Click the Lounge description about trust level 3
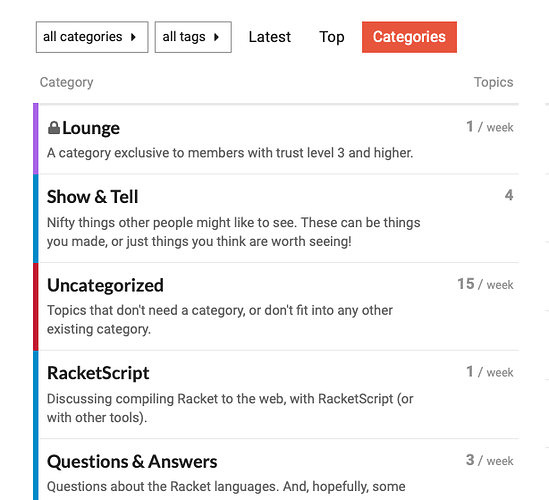Screen dimensions: 549x500 click(x=230, y=153)
